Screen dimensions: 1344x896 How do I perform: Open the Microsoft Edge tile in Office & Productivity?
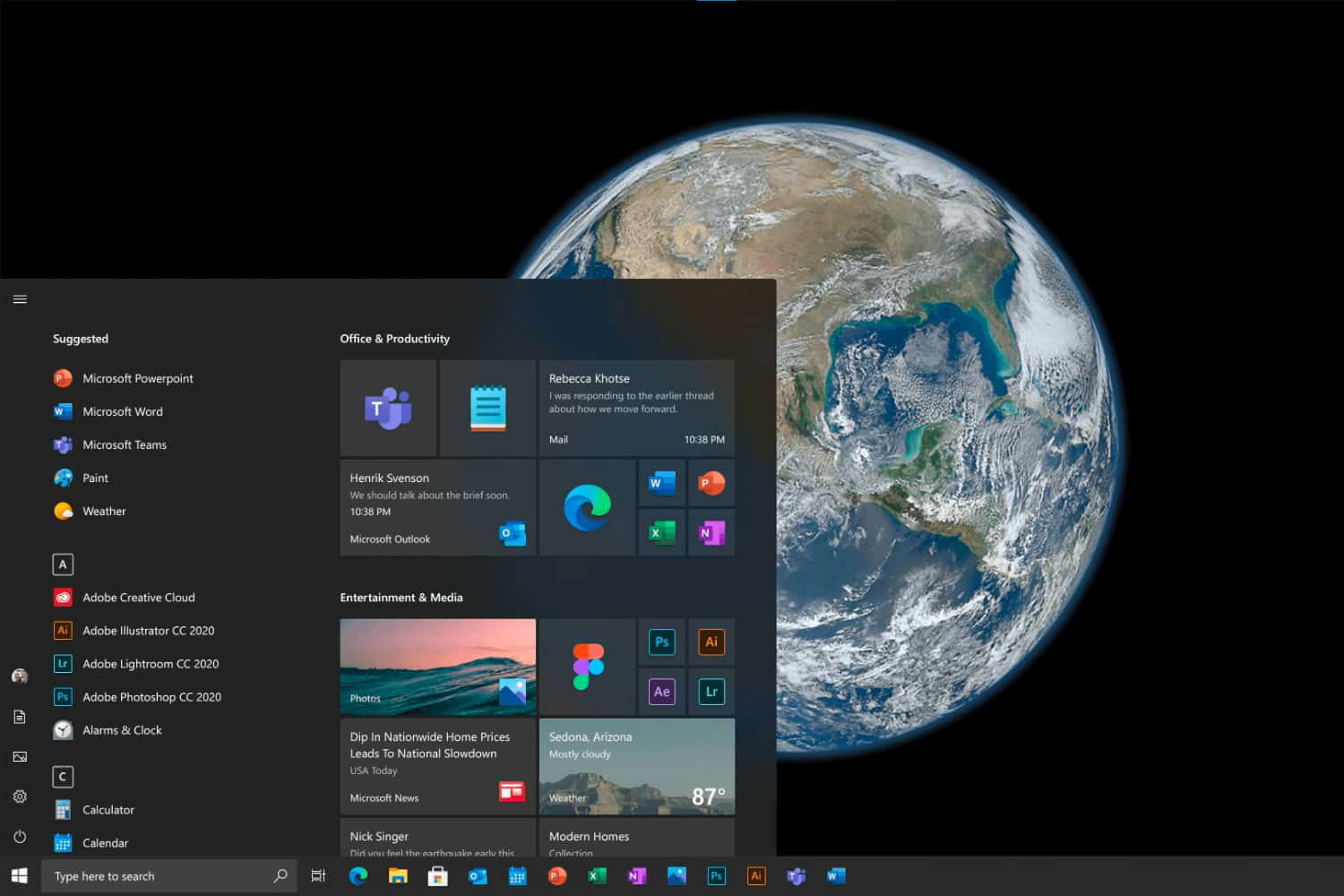point(587,507)
